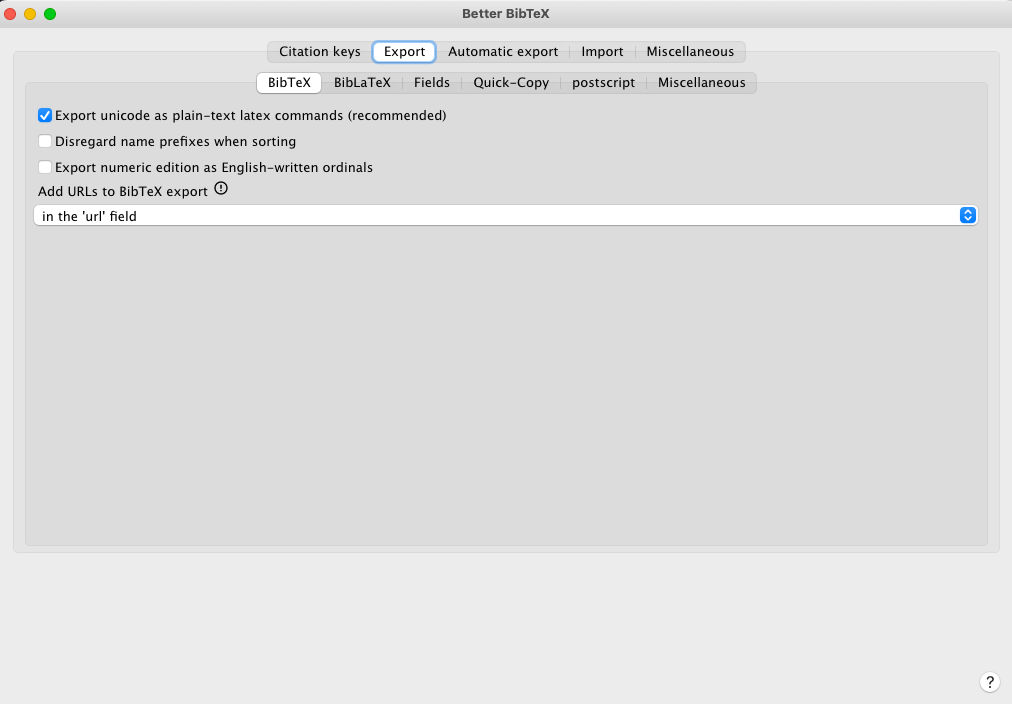The width and height of the screenshot is (1012, 704).
Task: Check Export numeric edition as English-written ordinals
Action: click(45, 167)
